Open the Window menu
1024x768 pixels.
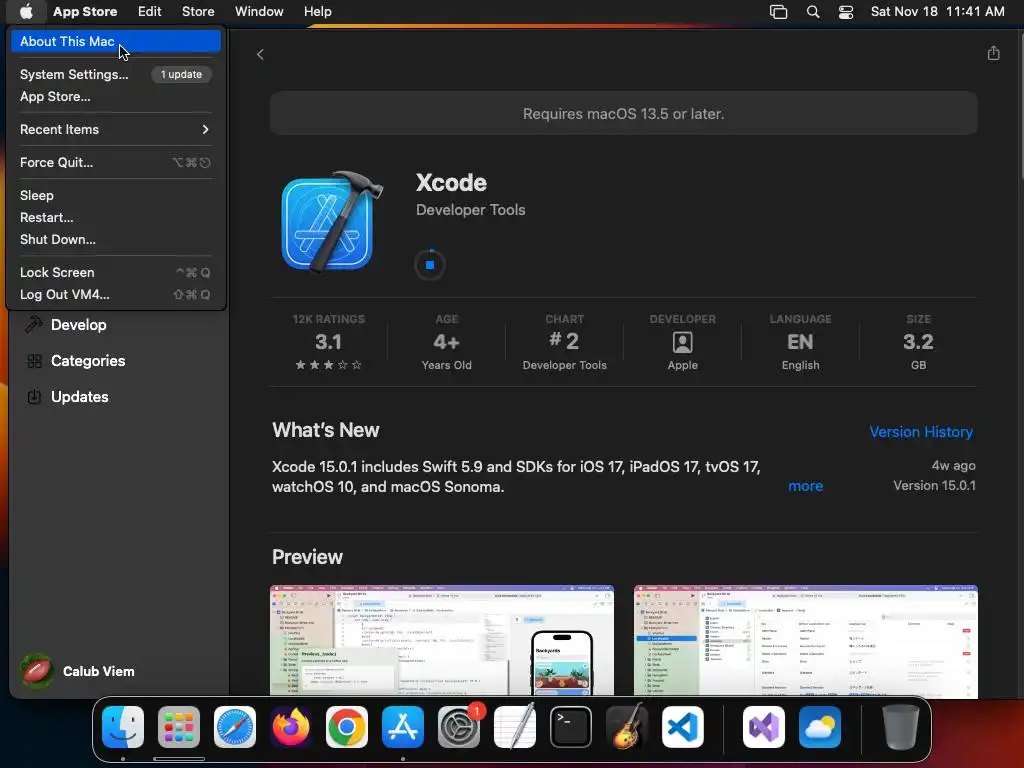[259, 11]
